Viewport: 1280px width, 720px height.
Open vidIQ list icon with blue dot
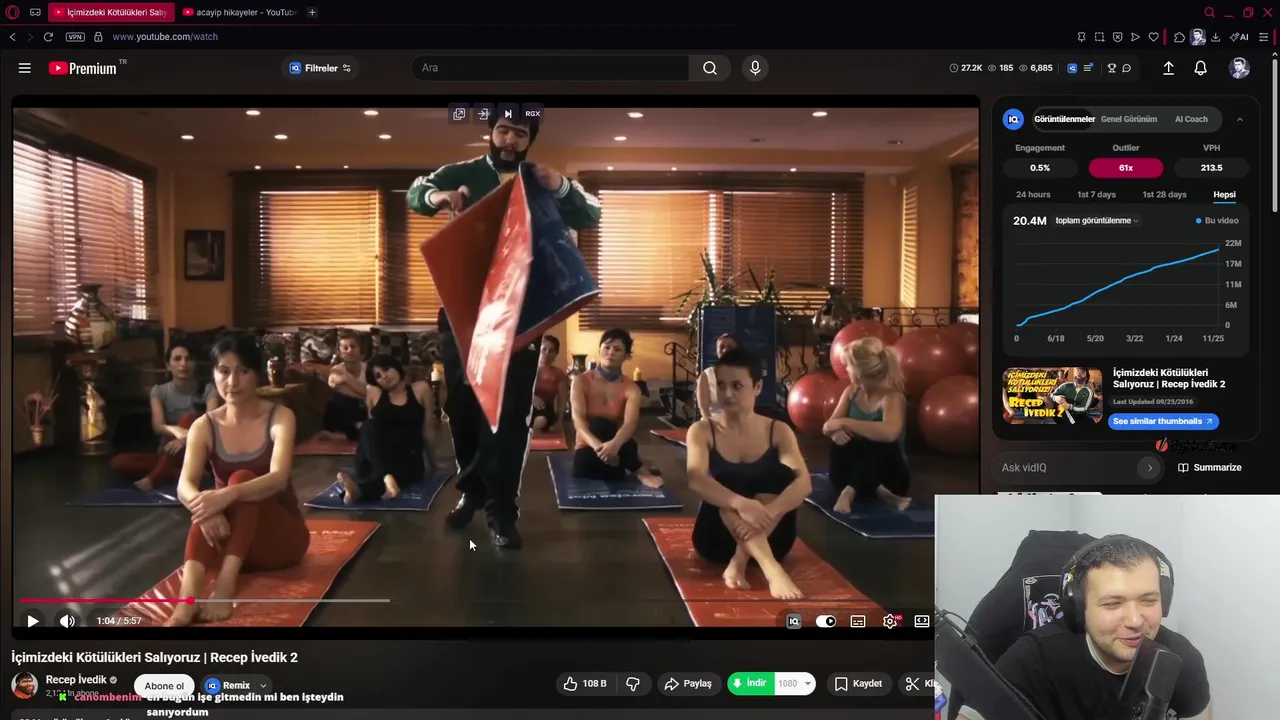click(1090, 68)
